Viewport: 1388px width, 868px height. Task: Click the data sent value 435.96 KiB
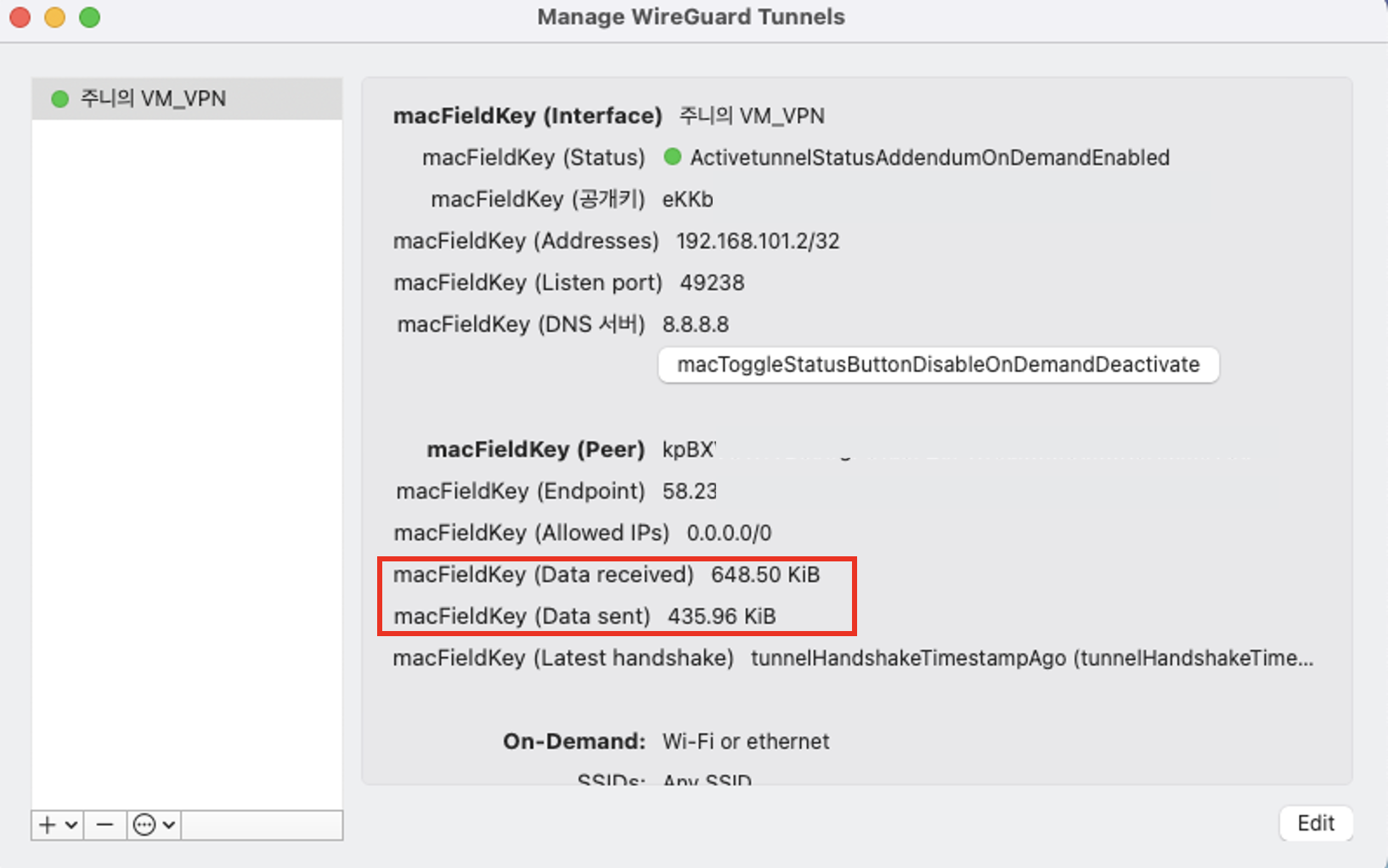pos(722,616)
